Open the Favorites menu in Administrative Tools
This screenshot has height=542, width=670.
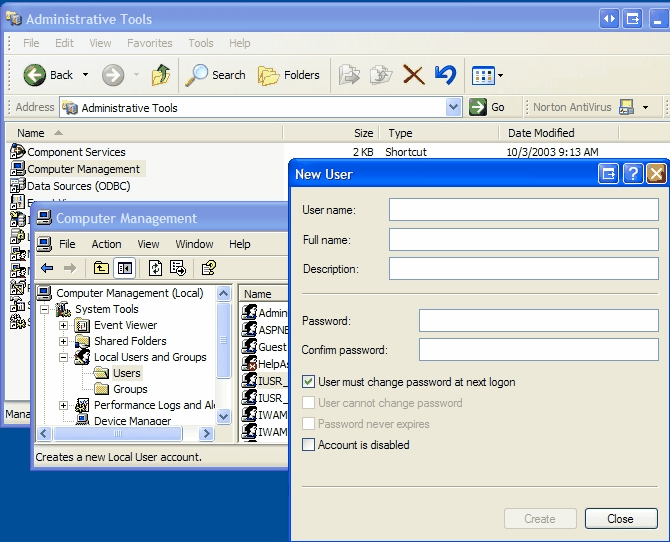[149, 43]
